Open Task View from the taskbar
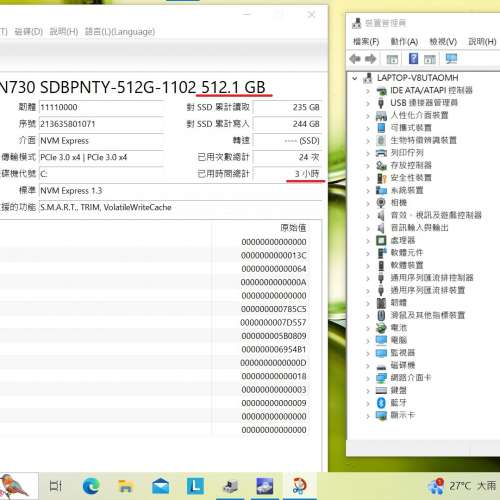Screen dimensions: 500x500 click(56, 486)
